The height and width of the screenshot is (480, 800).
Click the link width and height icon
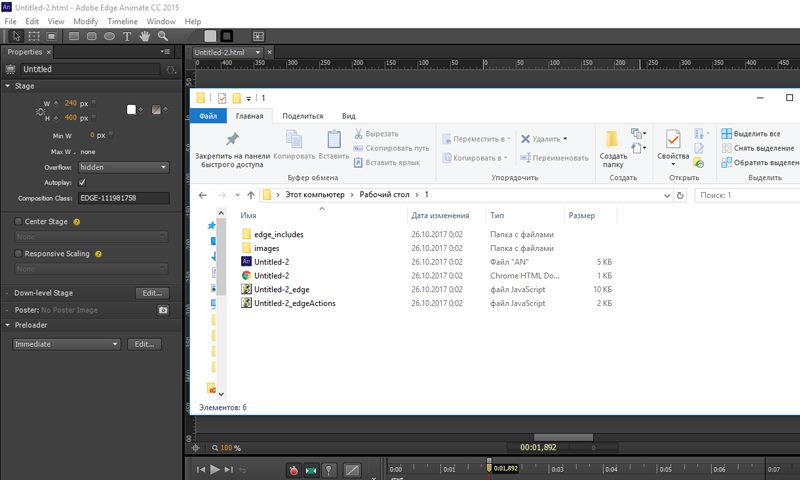point(40,111)
